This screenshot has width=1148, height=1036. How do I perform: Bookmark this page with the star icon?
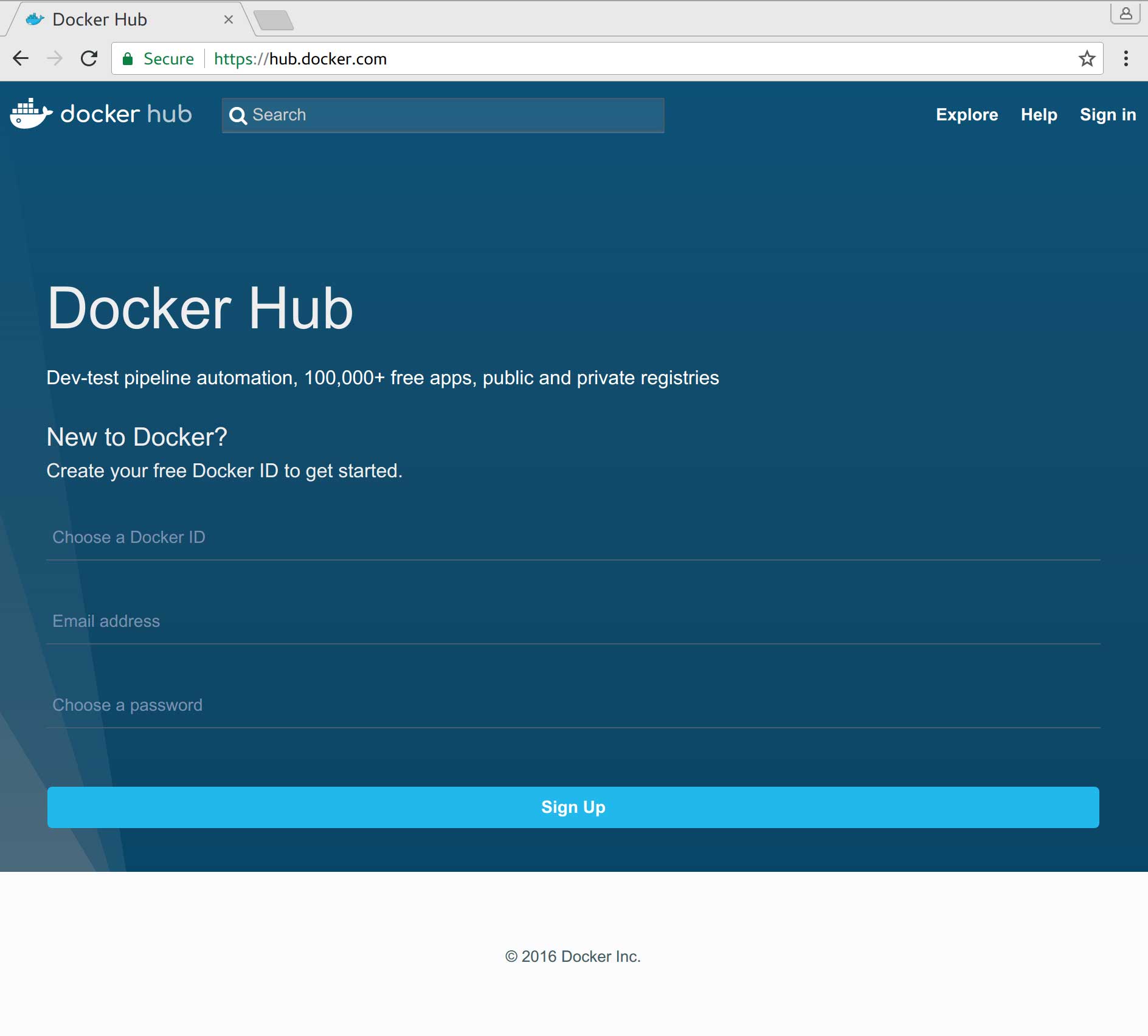[x=1087, y=58]
